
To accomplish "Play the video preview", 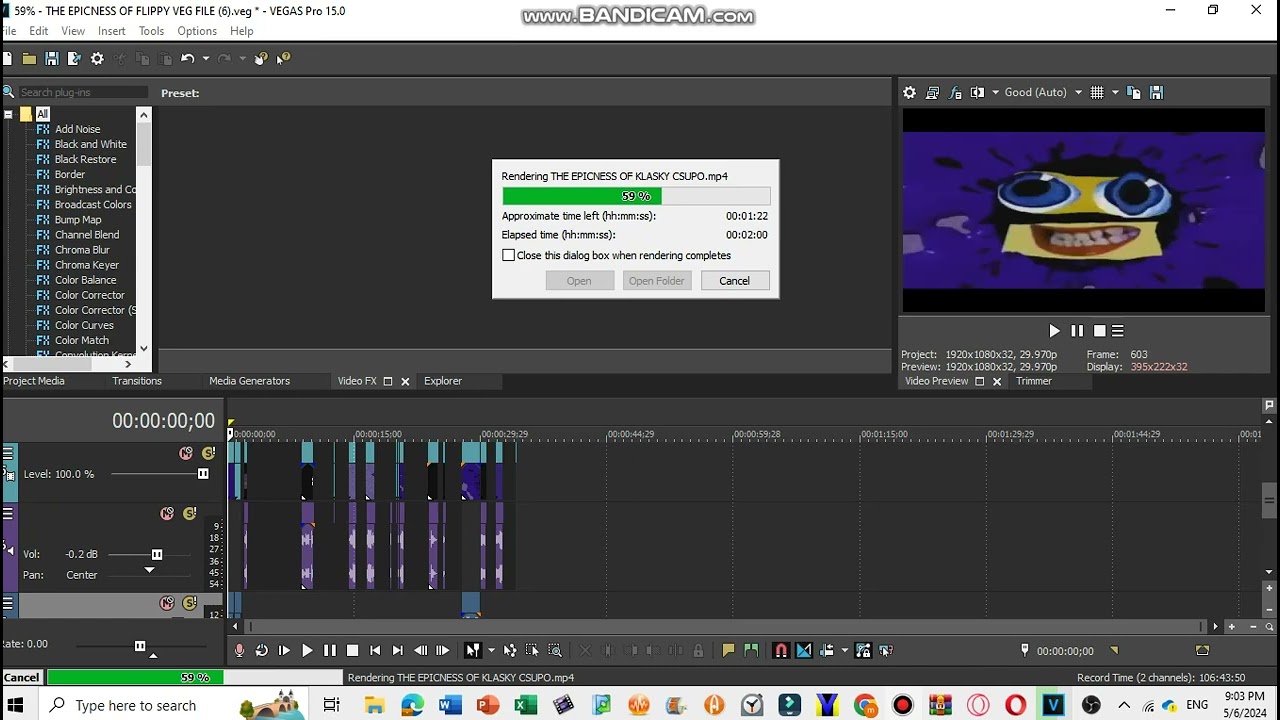I will point(1054,331).
